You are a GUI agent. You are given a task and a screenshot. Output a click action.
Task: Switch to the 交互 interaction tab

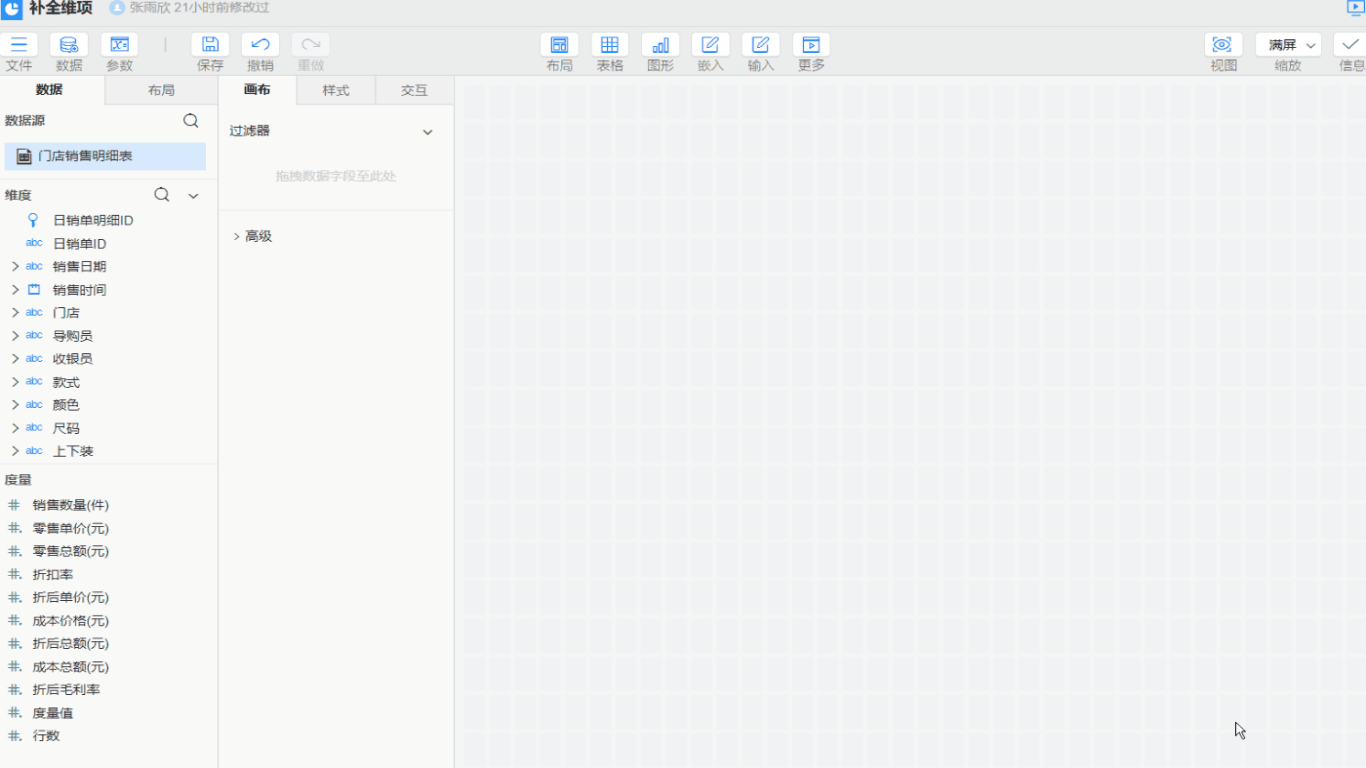coord(414,90)
